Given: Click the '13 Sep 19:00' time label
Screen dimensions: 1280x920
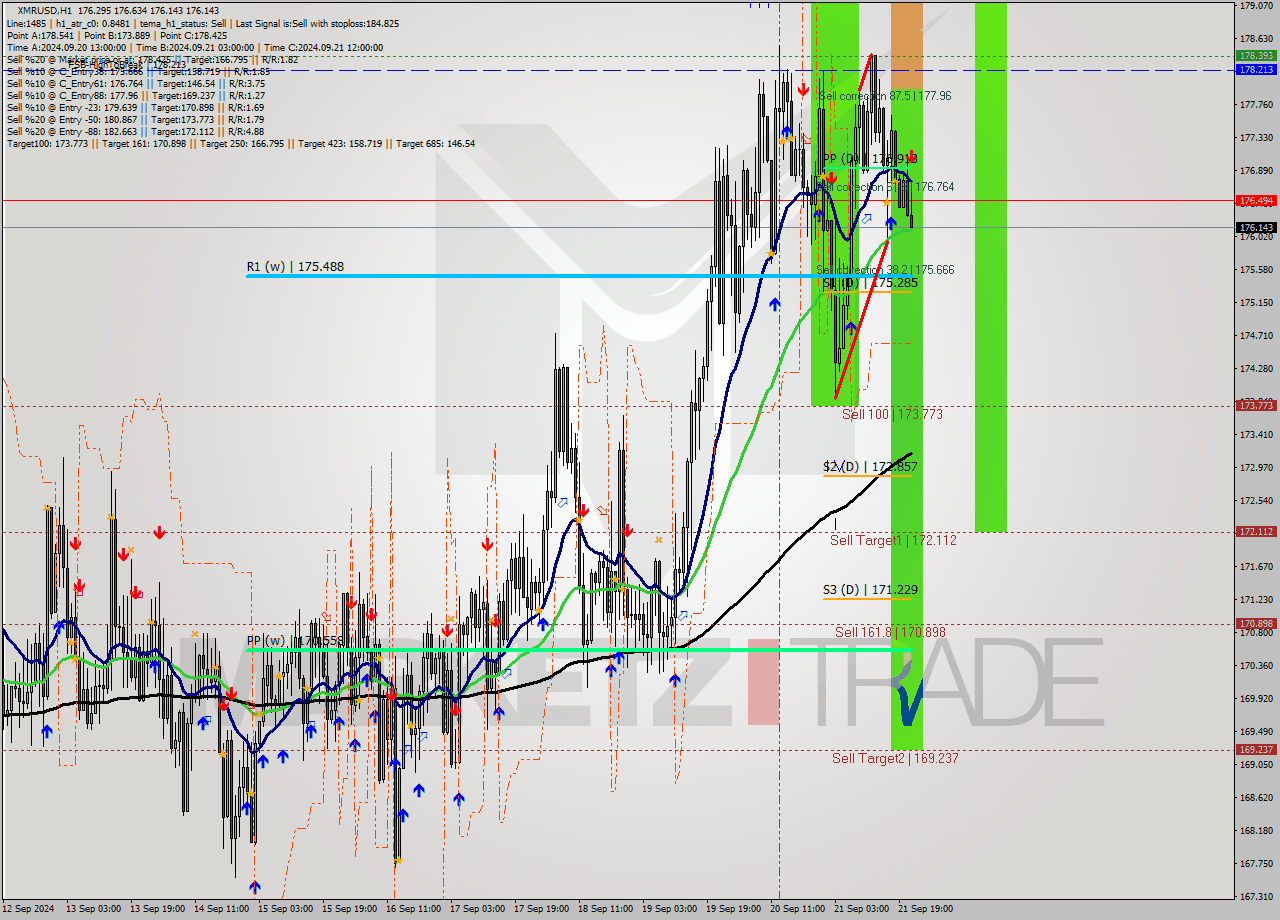Looking at the screenshot, I should [x=158, y=909].
